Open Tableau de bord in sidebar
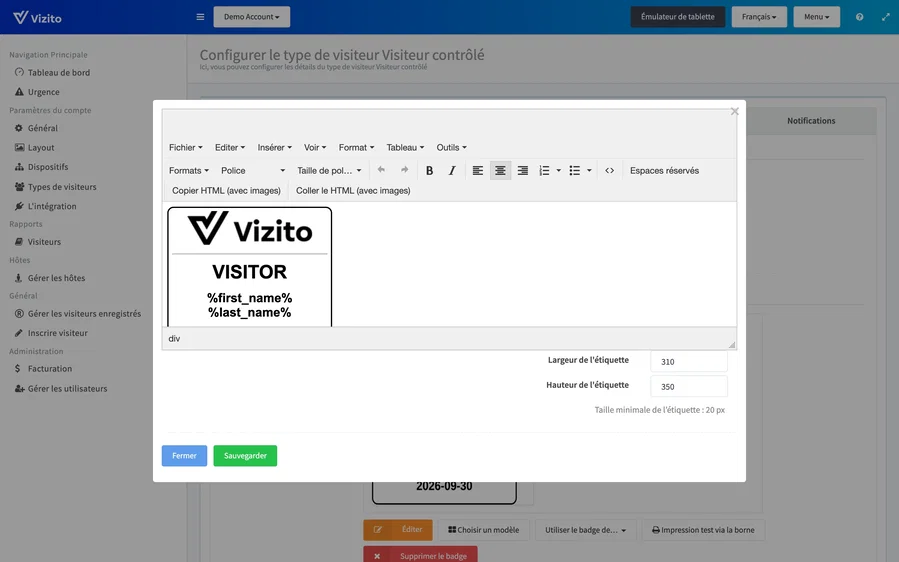The height and width of the screenshot is (562, 899). coord(52,72)
